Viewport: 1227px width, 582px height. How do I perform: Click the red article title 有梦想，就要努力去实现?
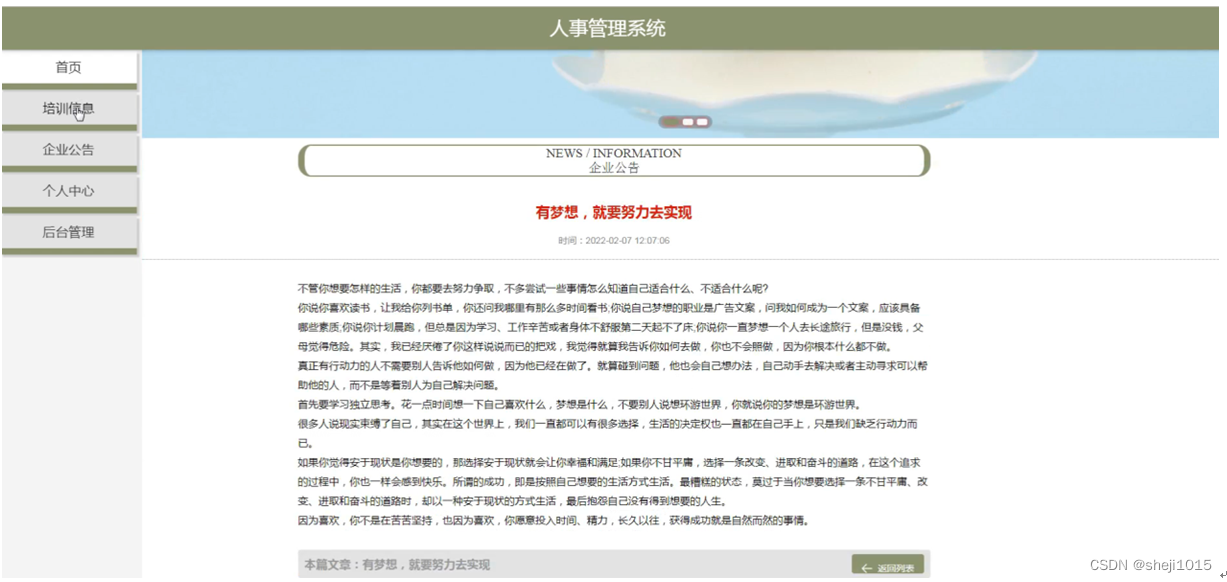[x=614, y=213]
